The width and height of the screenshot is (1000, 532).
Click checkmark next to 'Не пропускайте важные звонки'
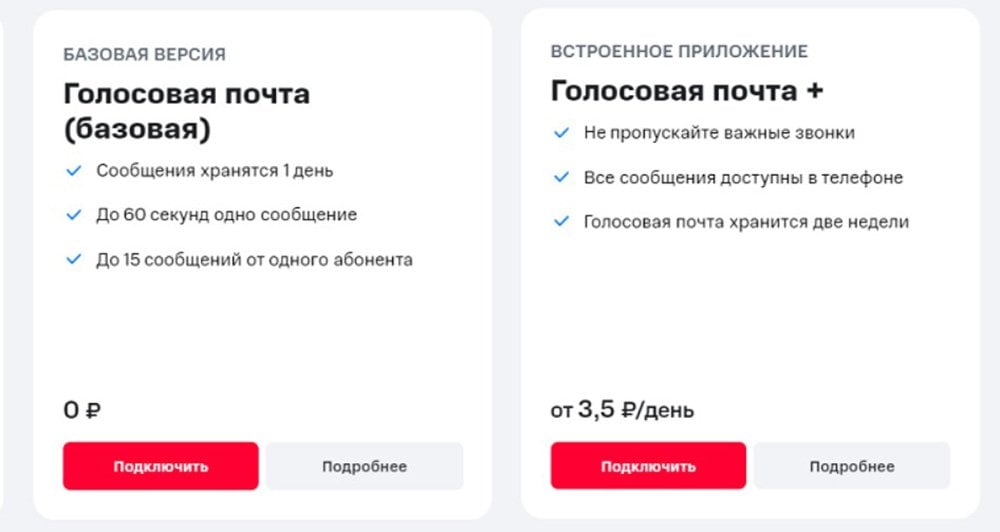coord(561,133)
